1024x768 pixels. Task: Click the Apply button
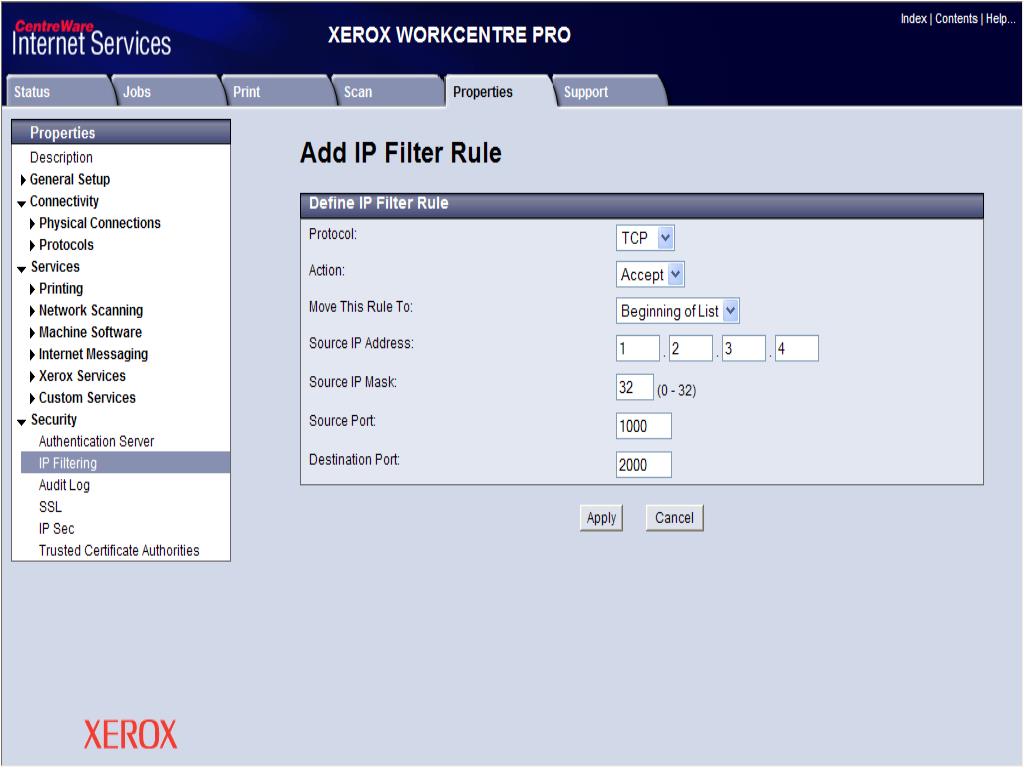coord(601,518)
